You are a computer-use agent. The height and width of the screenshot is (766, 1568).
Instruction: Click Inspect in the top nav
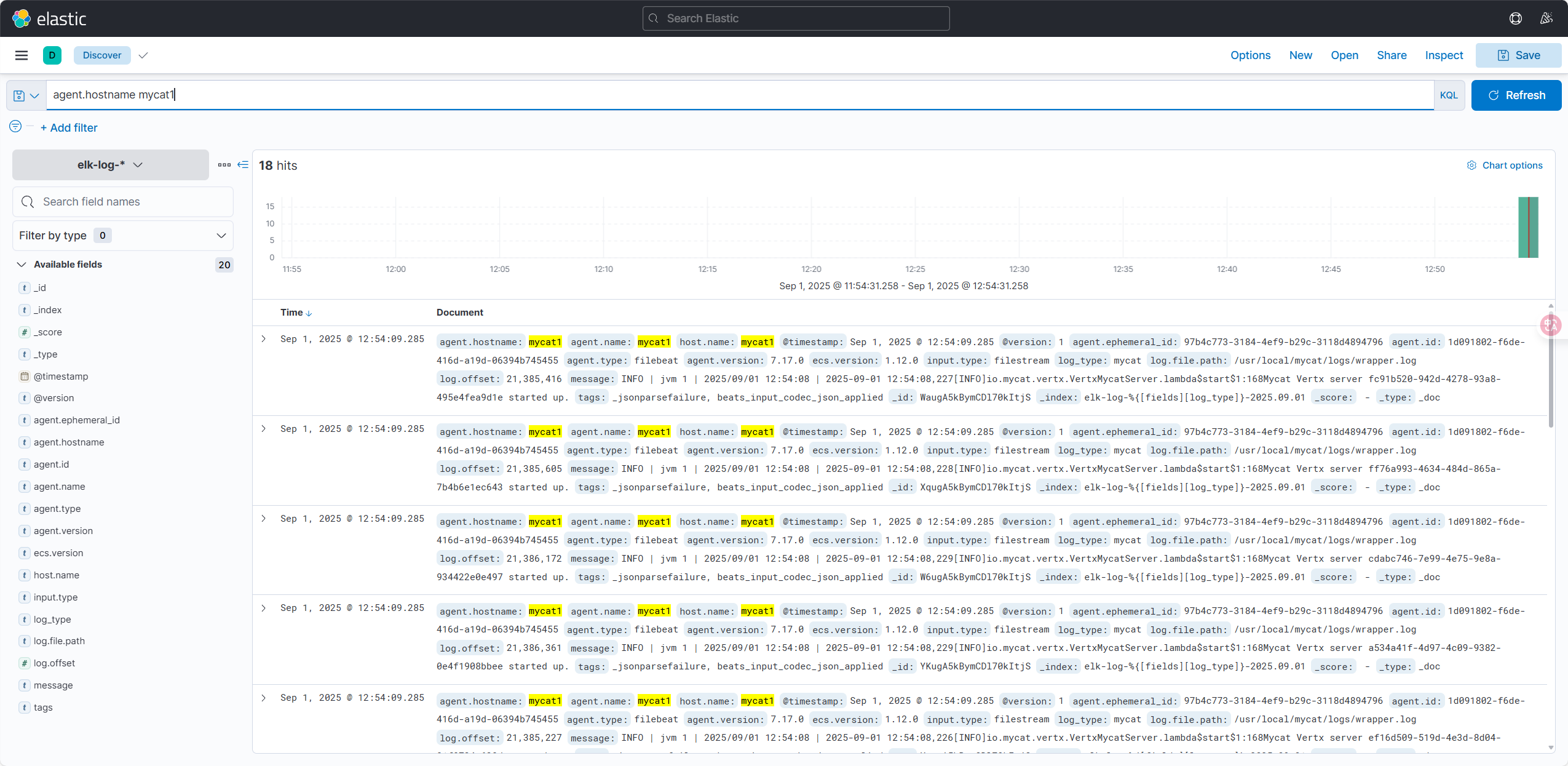(x=1444, y=55)
